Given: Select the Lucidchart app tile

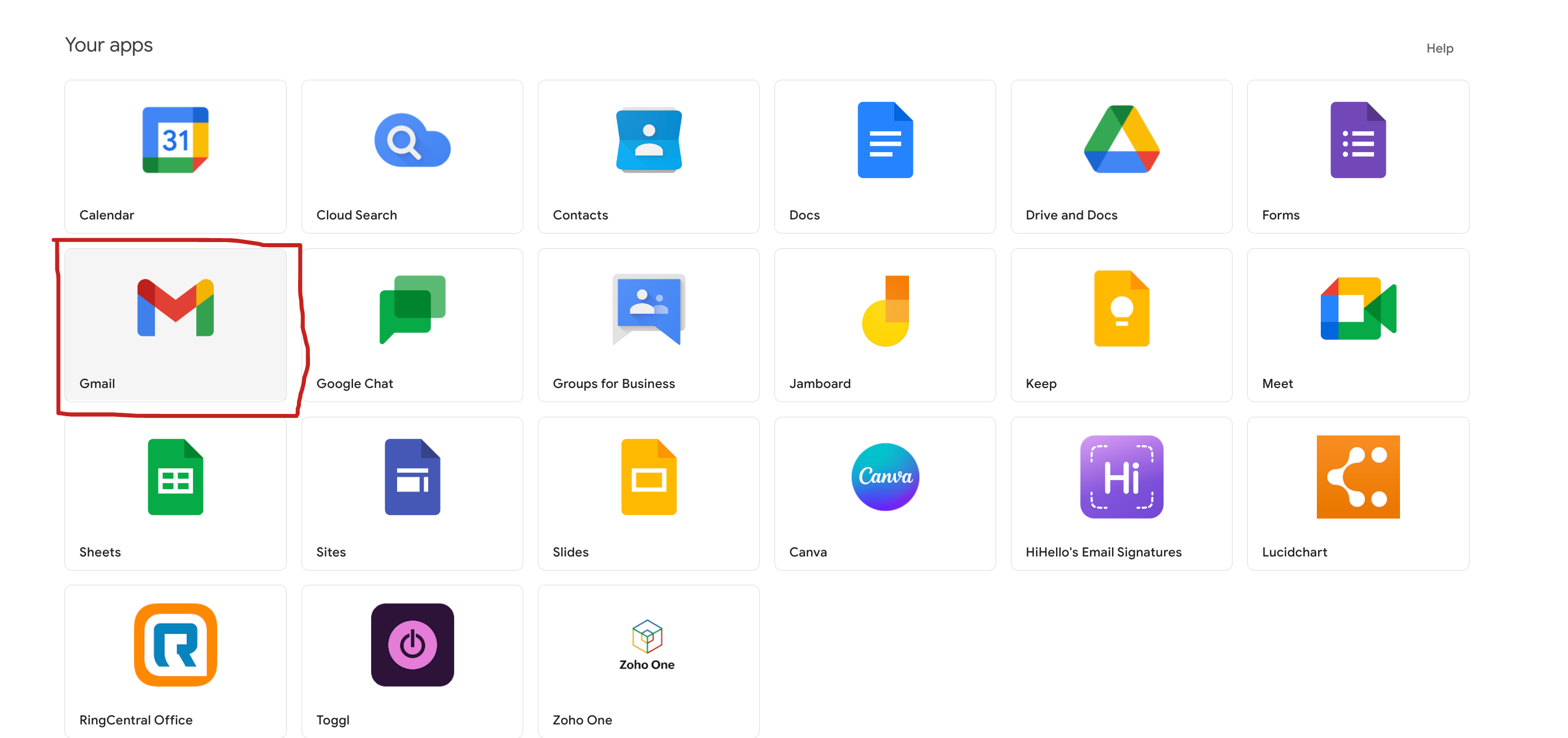Looking at the screenshot, I should tap(1358, 493).
